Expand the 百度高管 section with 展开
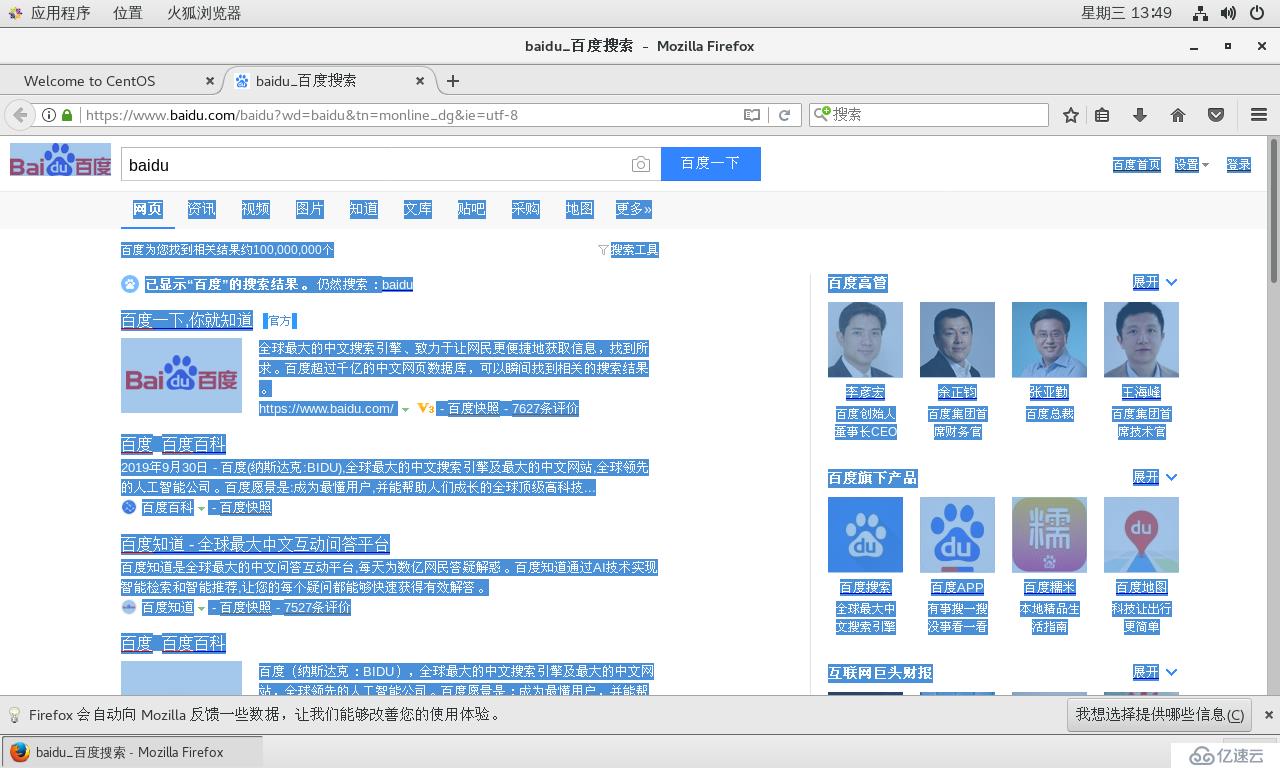 coord(1155,283)
